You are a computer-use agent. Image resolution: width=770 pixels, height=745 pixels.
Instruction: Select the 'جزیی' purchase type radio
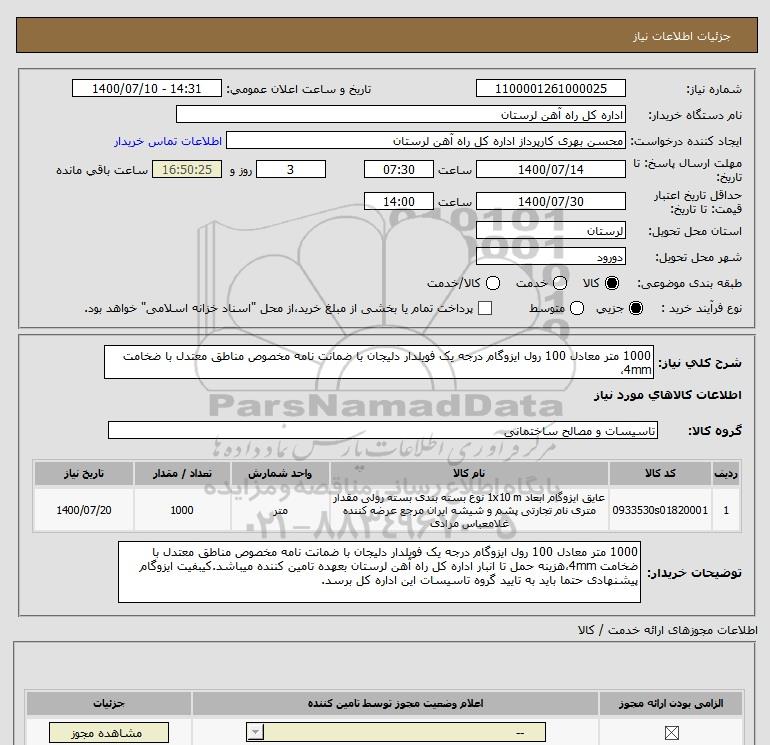tap(635, 308)
